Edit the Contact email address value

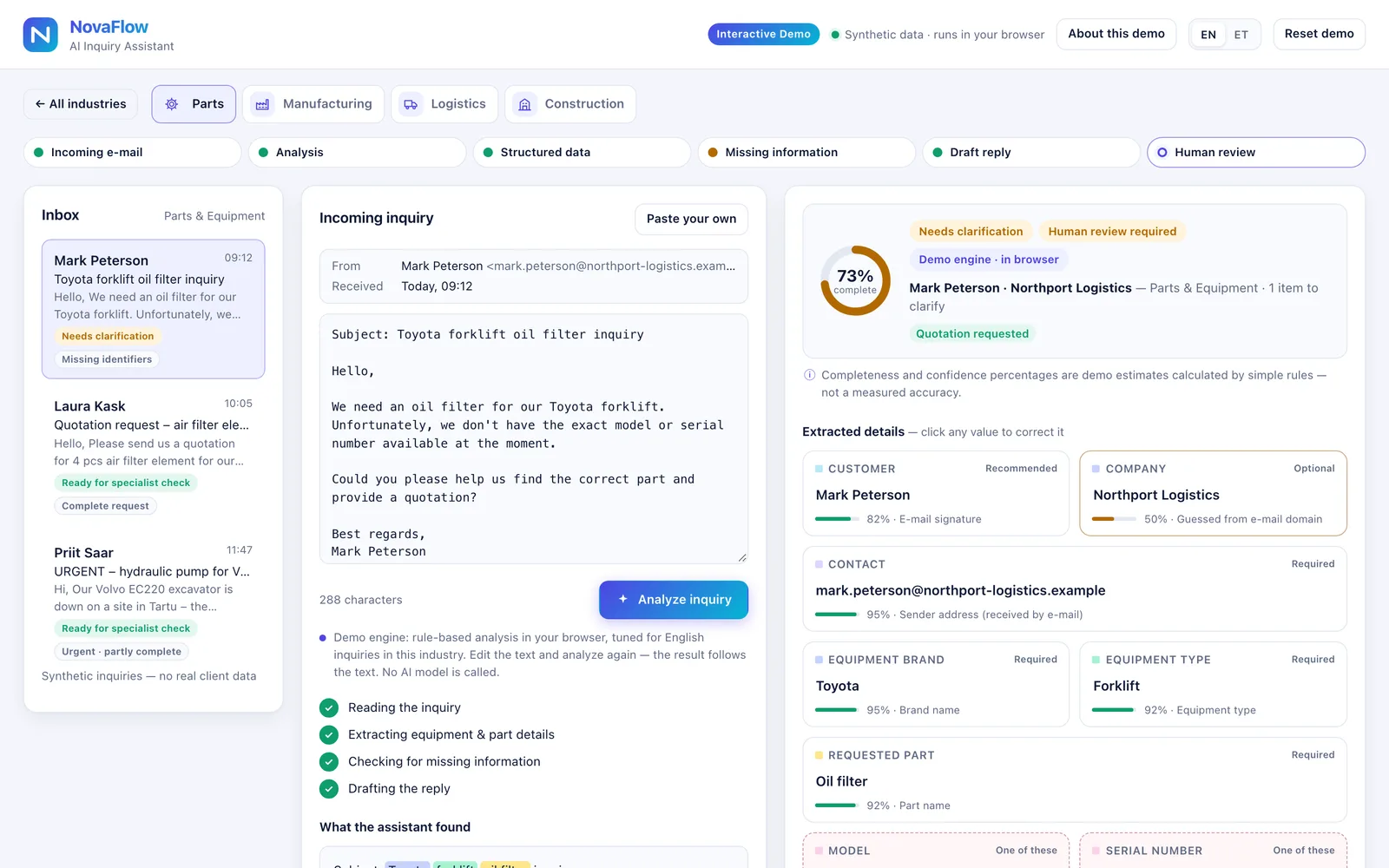(x=960, y=591)
